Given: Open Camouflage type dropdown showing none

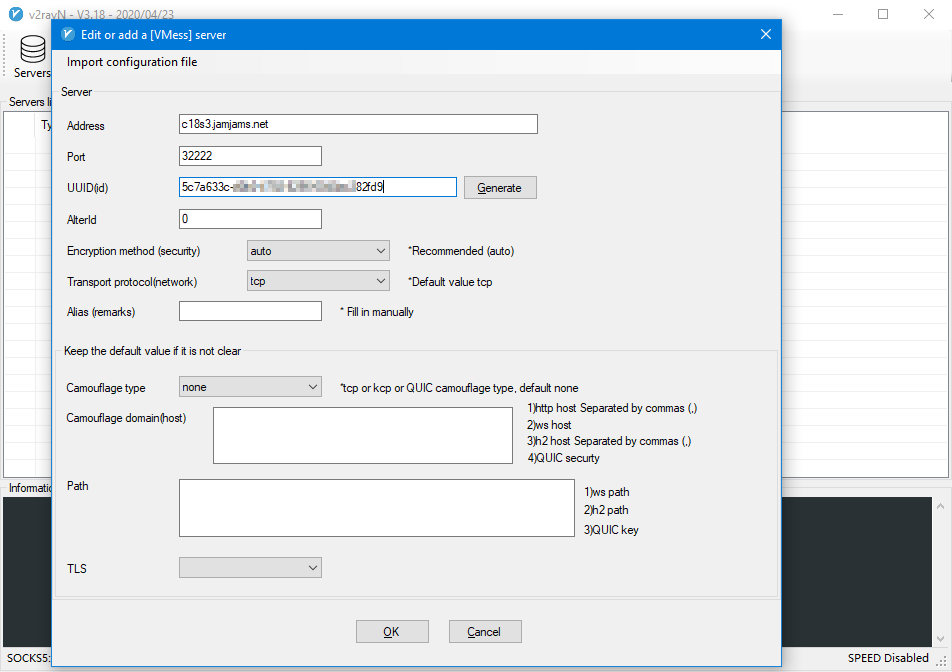Looking at the screenshot, I should (x=250, y=387).
